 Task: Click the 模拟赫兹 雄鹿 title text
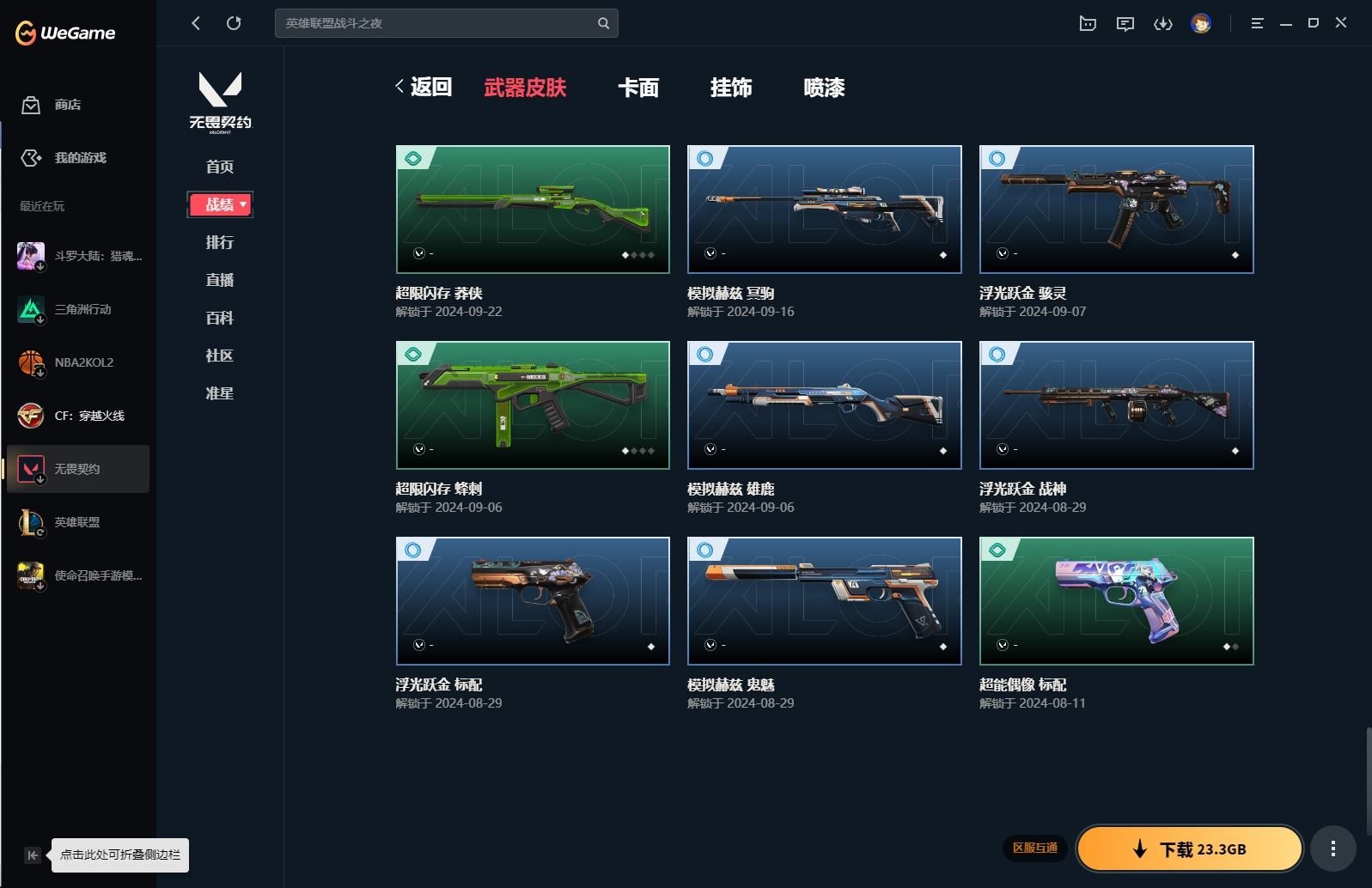point(731,489)
